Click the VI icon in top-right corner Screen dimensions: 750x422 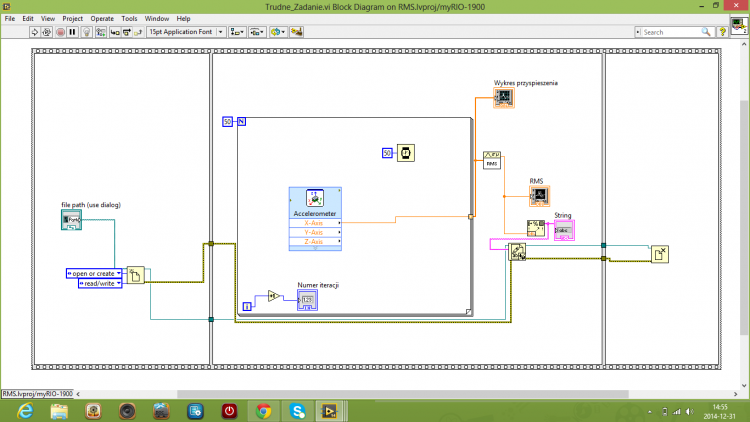(x=739, y=25)
